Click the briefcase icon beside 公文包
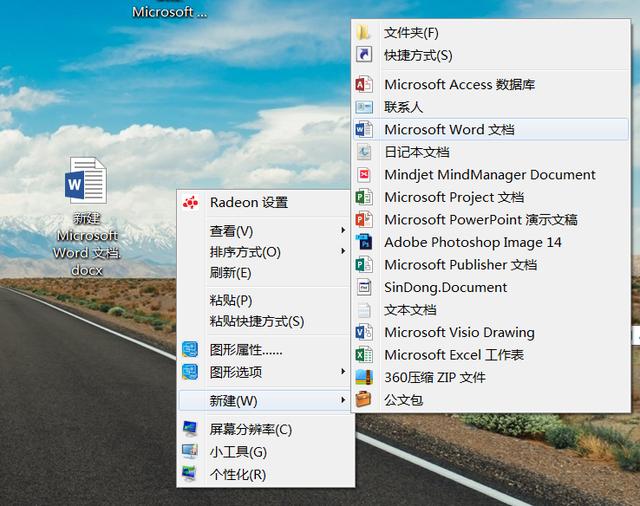Screen dimensions: 640x506 coord(364,399)
